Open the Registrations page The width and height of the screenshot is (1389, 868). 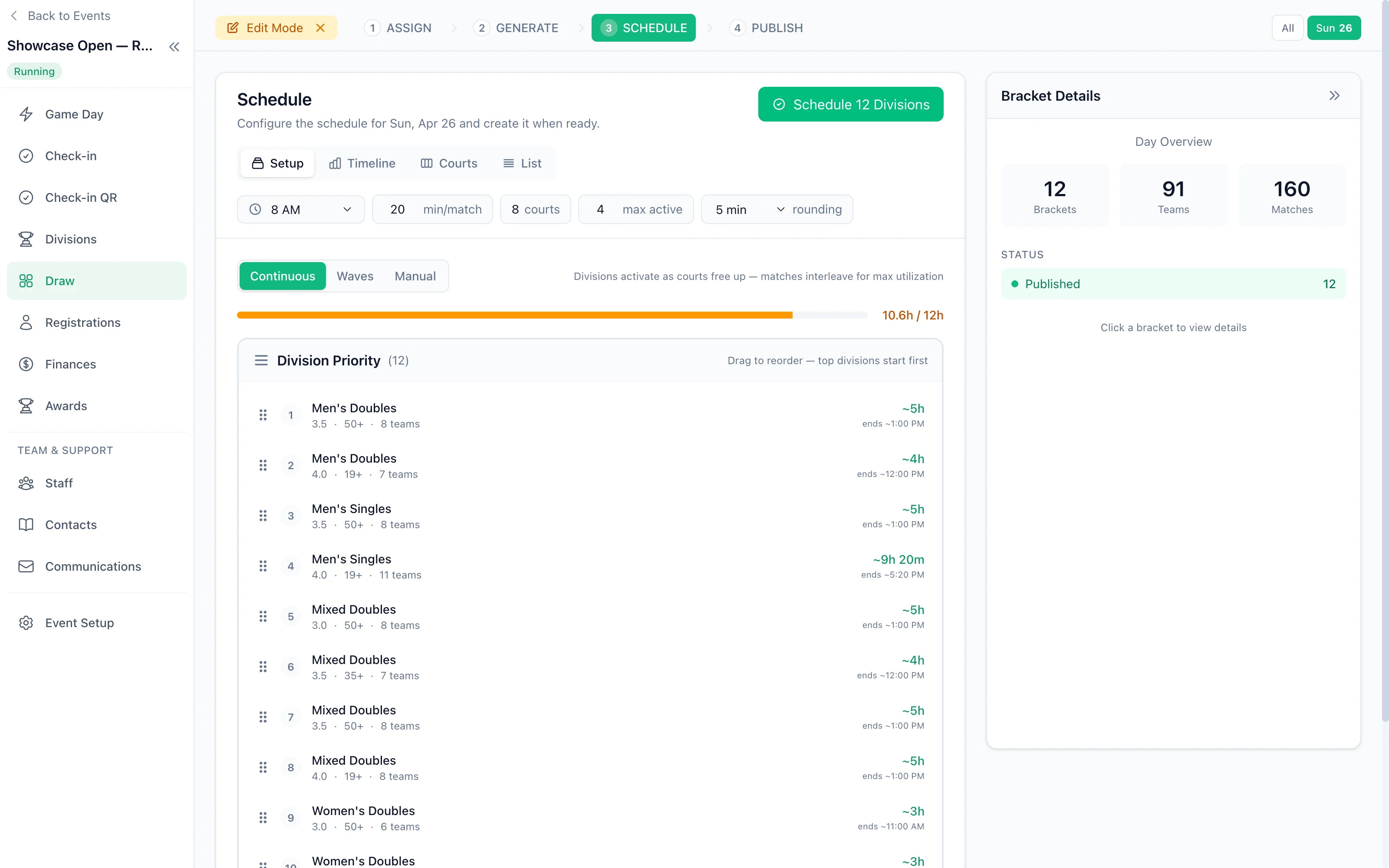96,322
